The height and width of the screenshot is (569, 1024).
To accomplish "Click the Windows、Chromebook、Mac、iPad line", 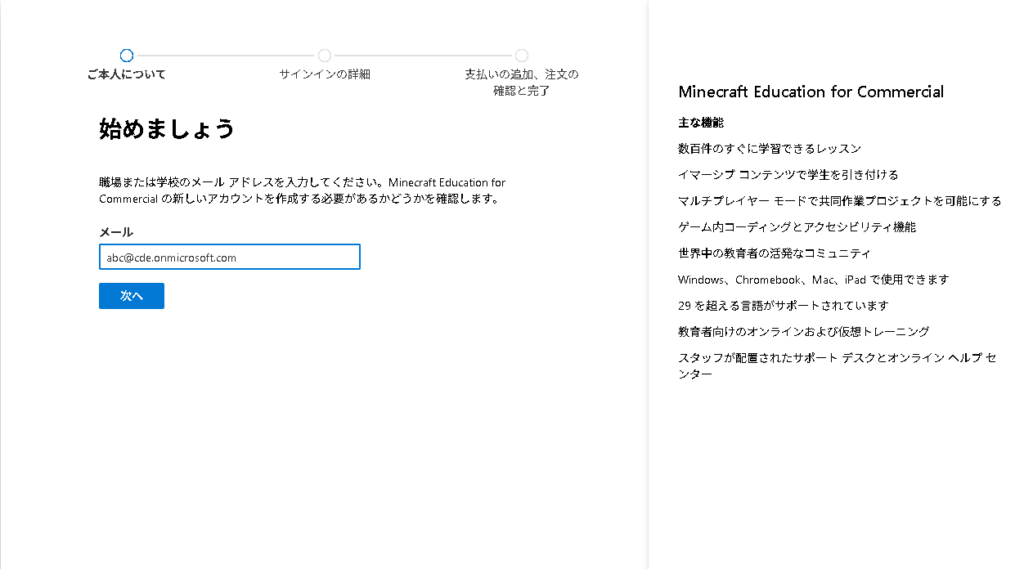I will [813, 280].
